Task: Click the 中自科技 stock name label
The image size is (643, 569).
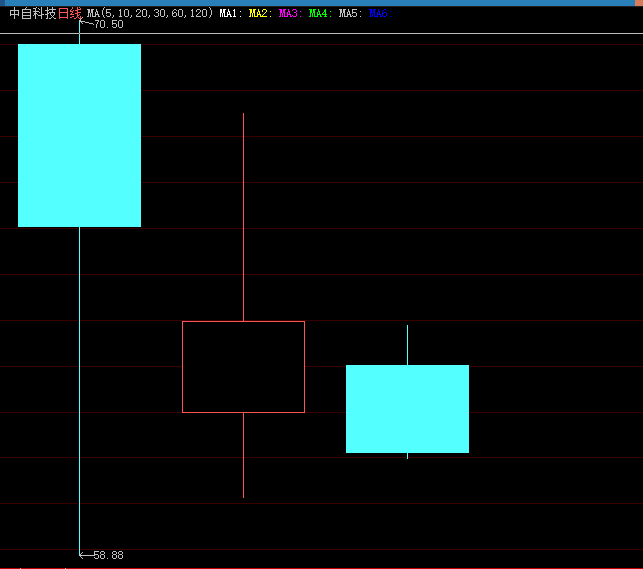Action: pos(32,14)
